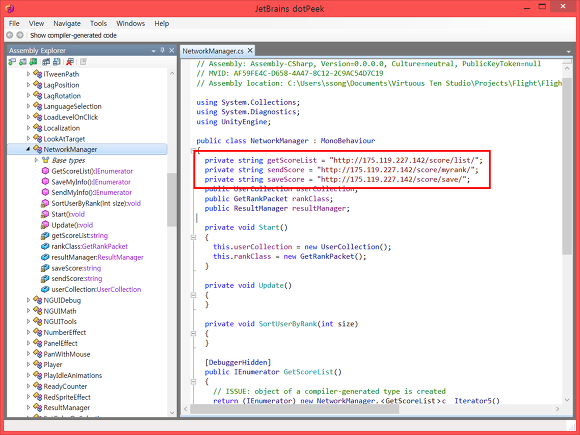This screenshot has height=435, width=580.
Task: Click the code editor vertical scrollbar thumb
Action: (x=567, y=165)
